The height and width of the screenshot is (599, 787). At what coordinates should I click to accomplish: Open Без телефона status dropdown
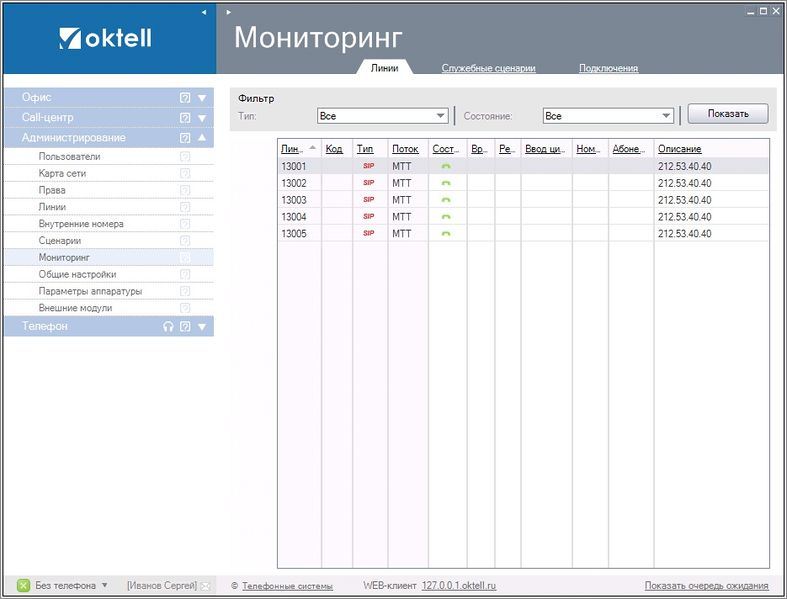104,585
